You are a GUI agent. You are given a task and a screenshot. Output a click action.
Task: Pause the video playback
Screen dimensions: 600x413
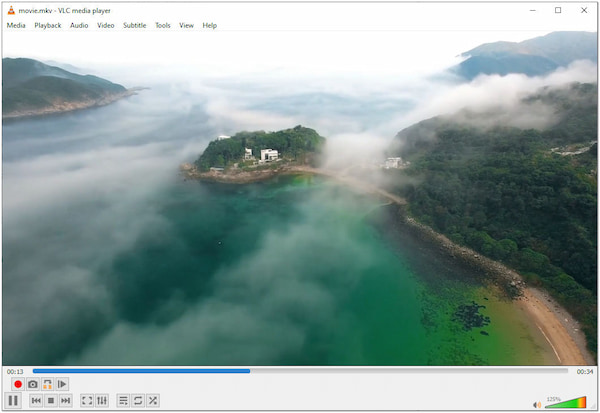click(x=14, y=400)
